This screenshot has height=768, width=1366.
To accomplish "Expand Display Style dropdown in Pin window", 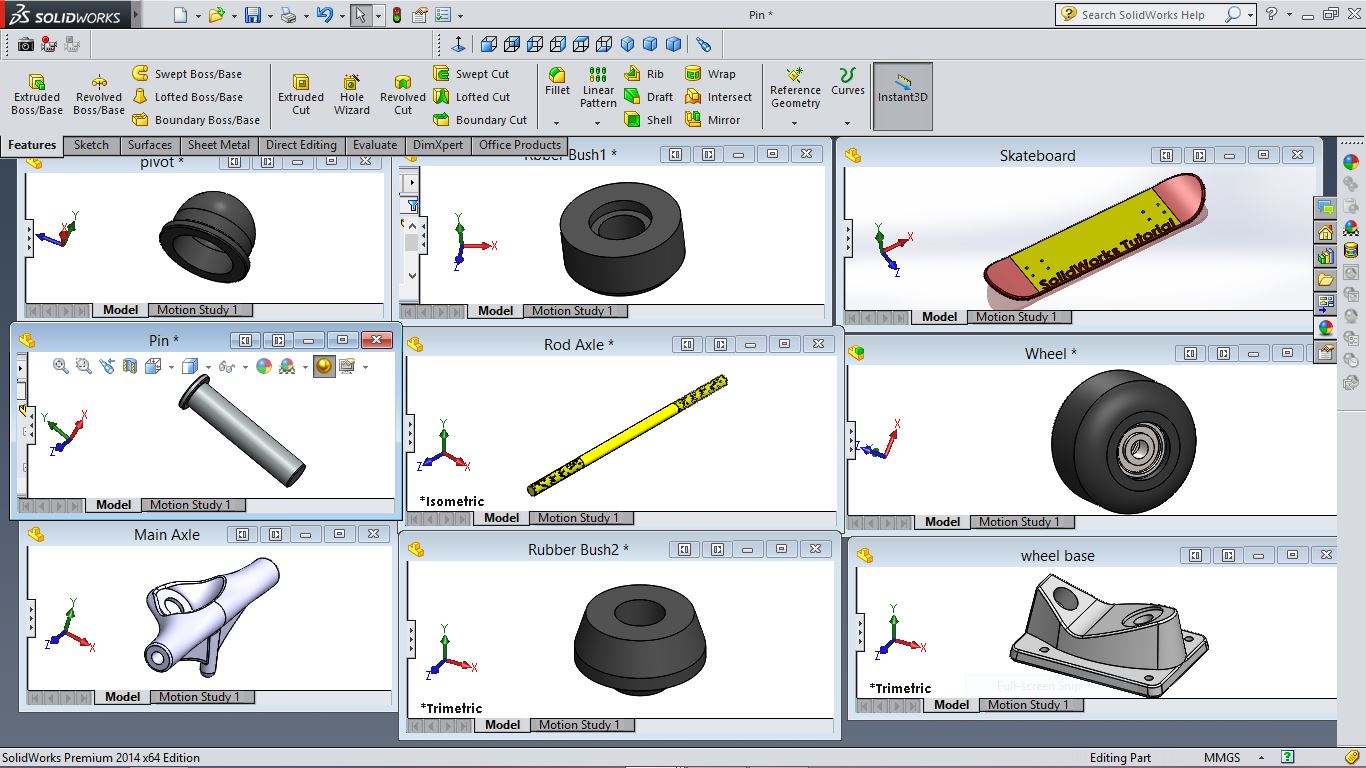I will 208,367.
